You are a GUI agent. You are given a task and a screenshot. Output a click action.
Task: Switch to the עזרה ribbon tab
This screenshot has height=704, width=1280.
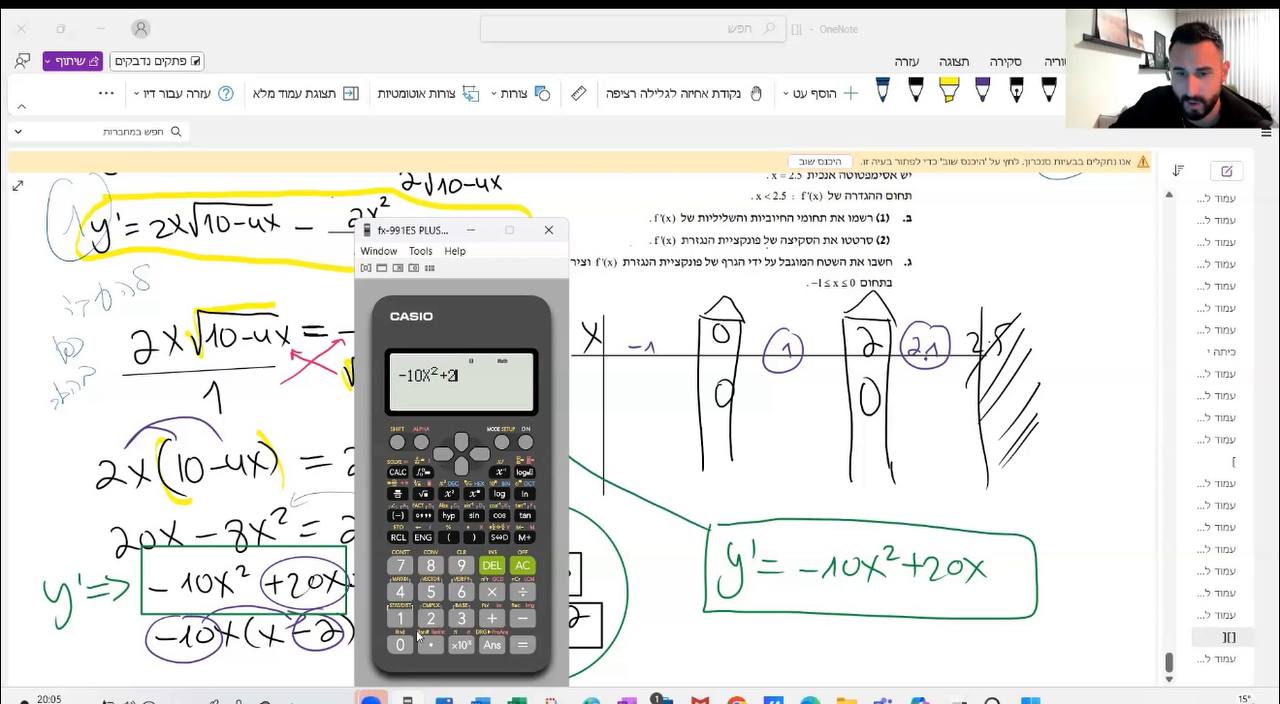(906, 61)
